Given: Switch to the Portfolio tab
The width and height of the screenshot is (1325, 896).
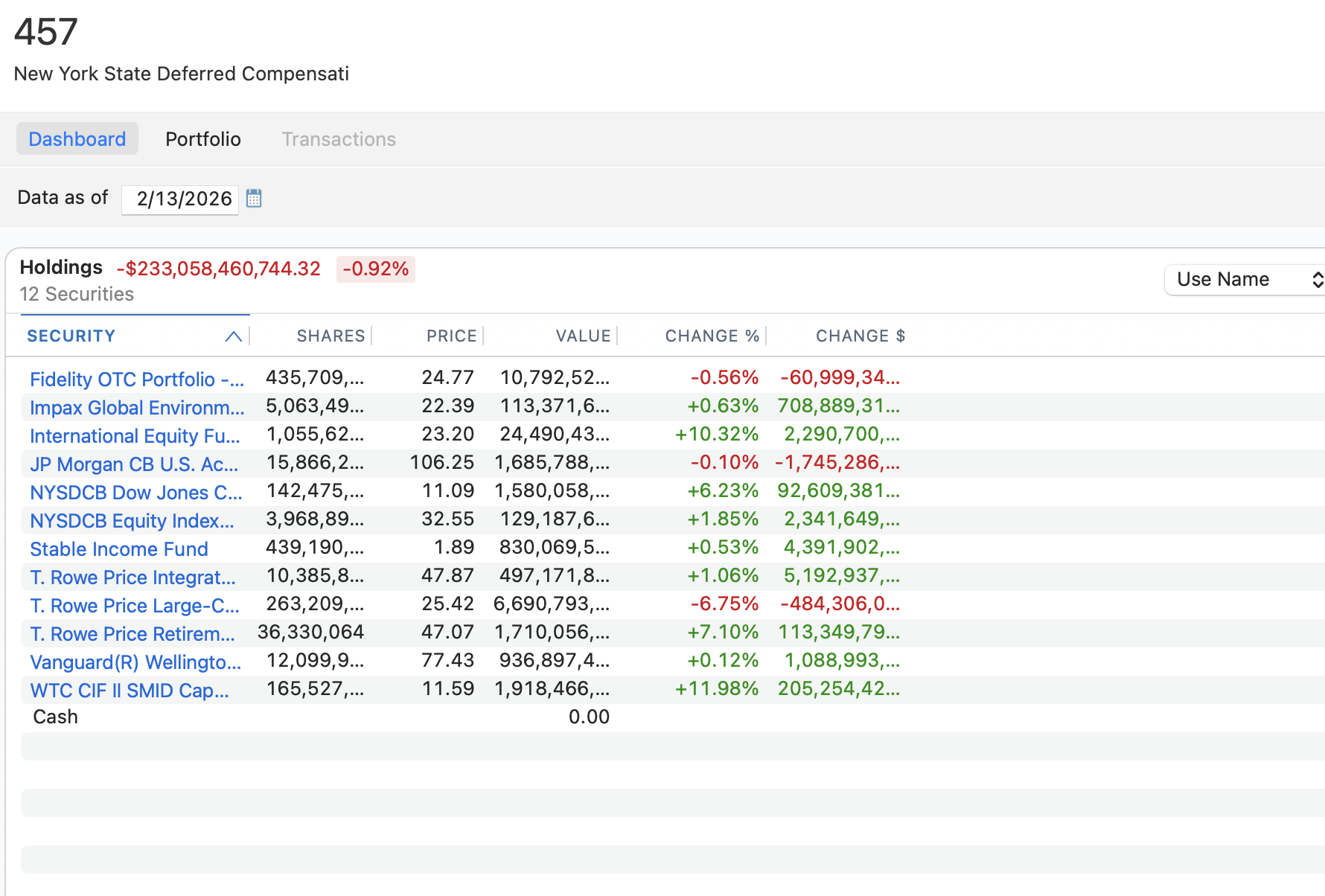Looking at the screenshot, I should (x=203, y=139).
